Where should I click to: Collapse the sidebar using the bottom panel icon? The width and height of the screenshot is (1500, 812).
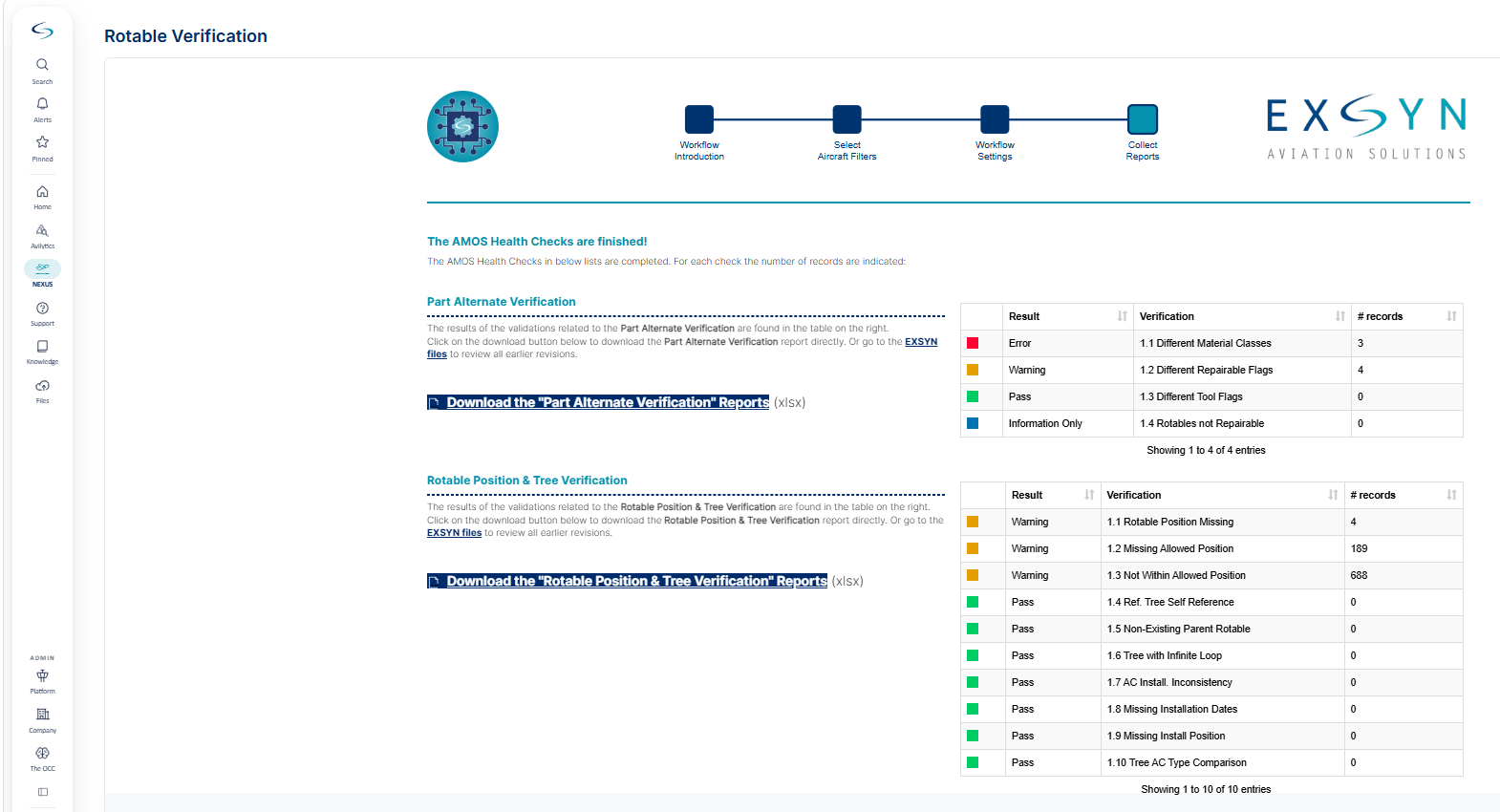[x=42, y=792]
